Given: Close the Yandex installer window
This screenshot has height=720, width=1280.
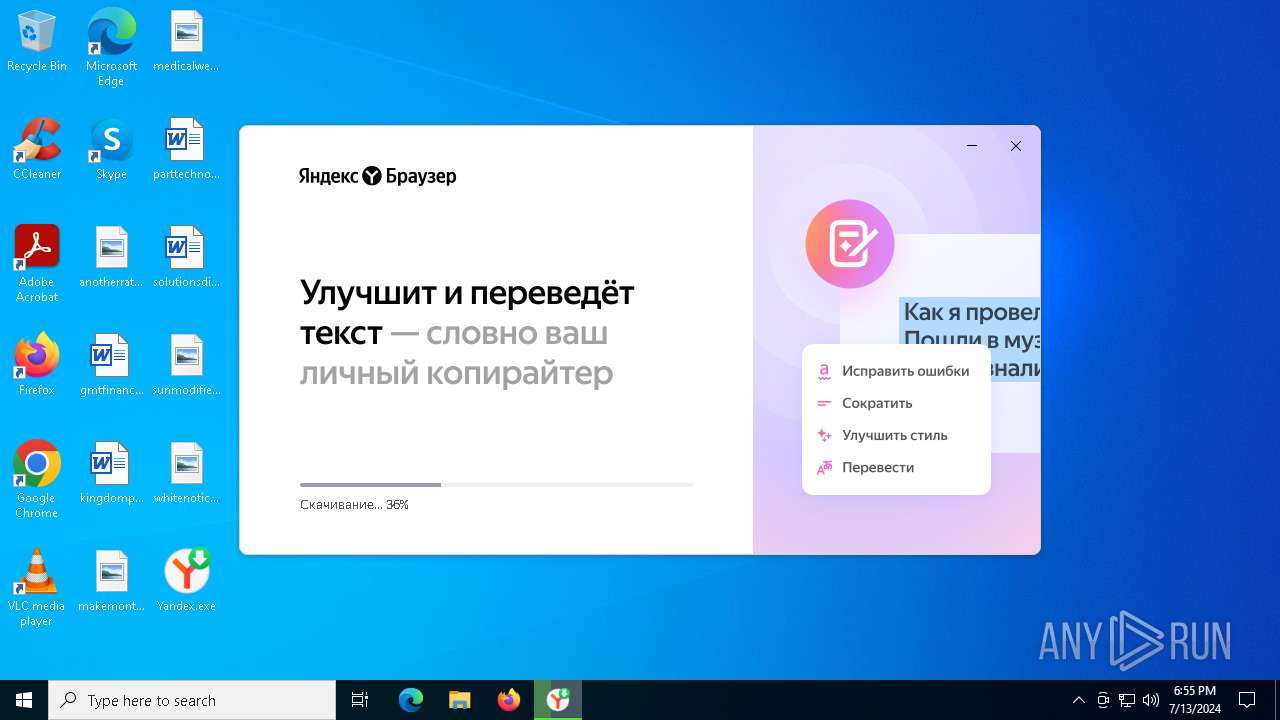Looking at the screenshot, I should pos(1016,146).
